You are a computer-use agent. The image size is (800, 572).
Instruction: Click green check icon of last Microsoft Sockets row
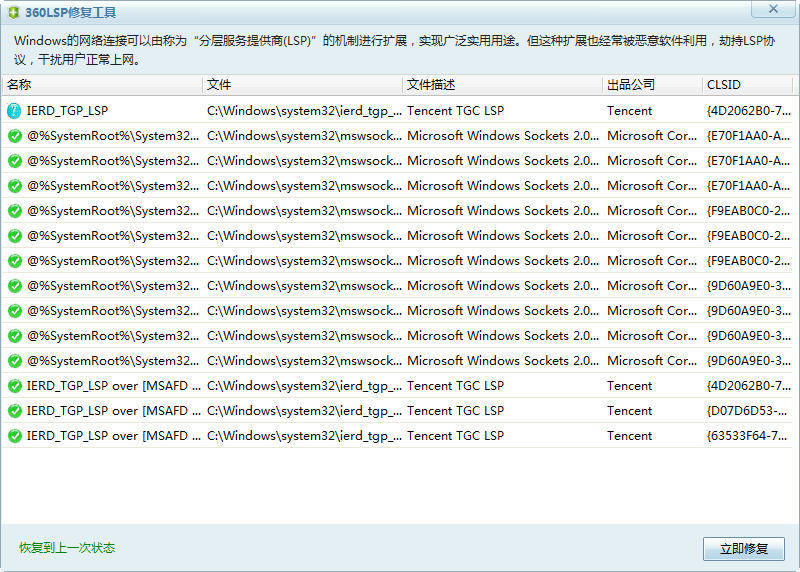(14, 361)
